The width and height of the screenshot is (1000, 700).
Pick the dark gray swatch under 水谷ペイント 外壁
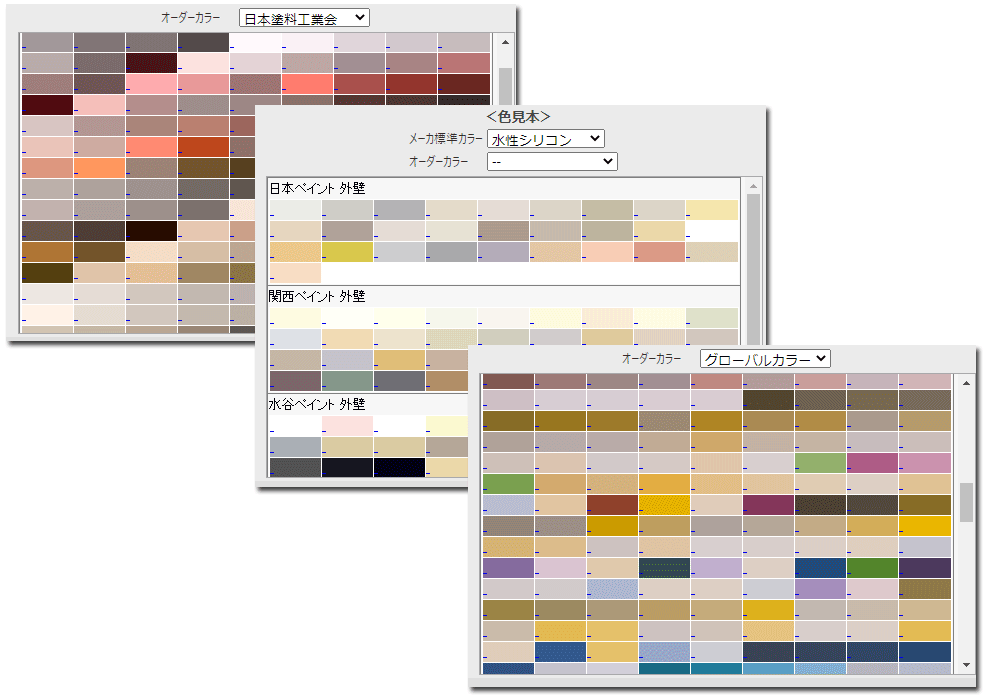[x=295, y=467]
